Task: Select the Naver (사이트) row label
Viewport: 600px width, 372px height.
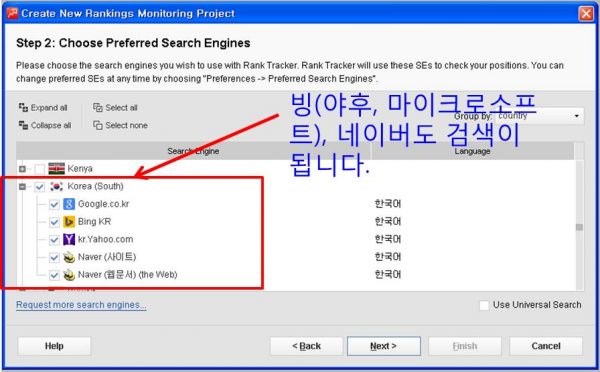Action: click(107, 257)
